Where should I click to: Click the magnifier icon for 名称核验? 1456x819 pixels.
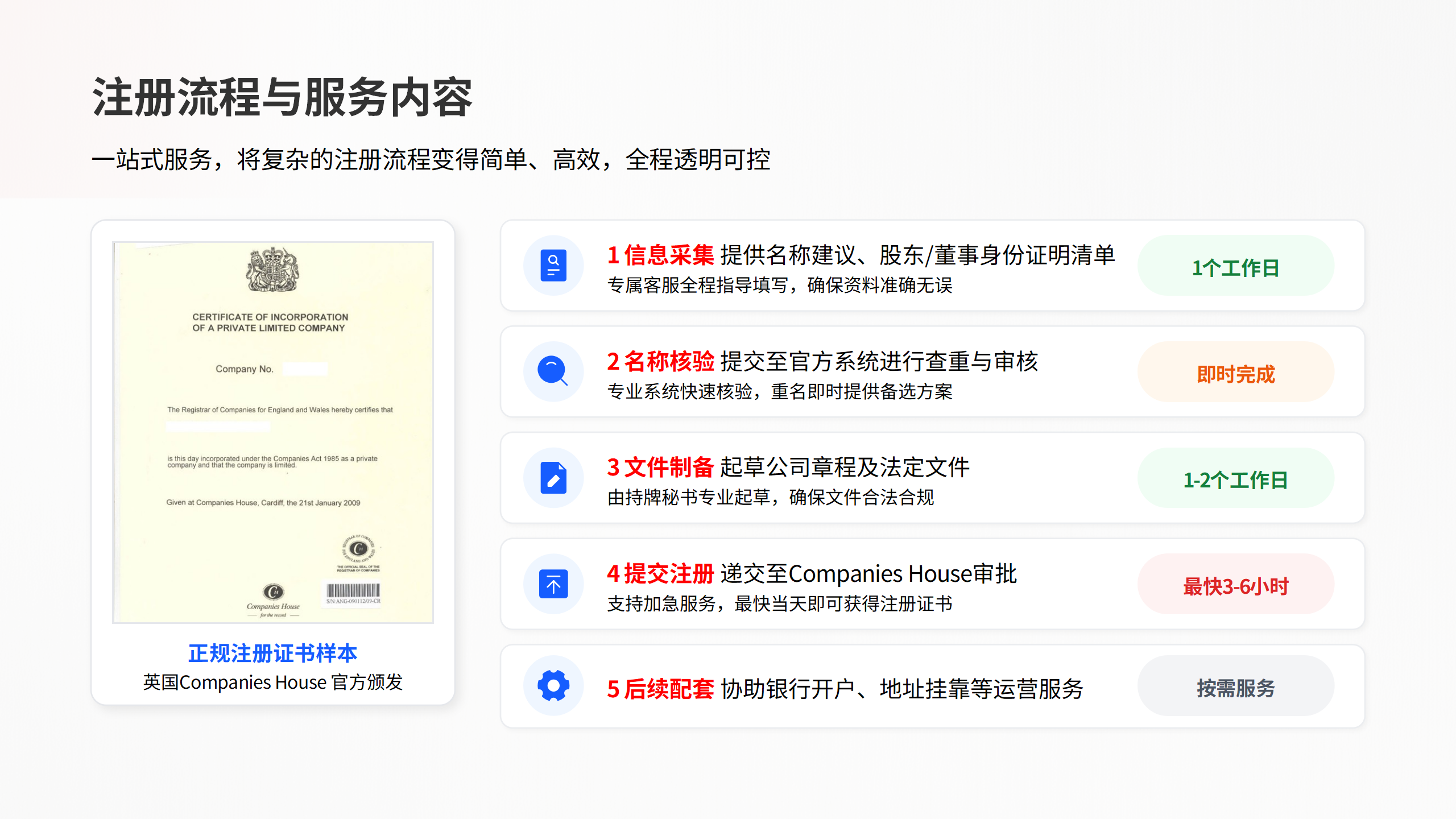553,371
